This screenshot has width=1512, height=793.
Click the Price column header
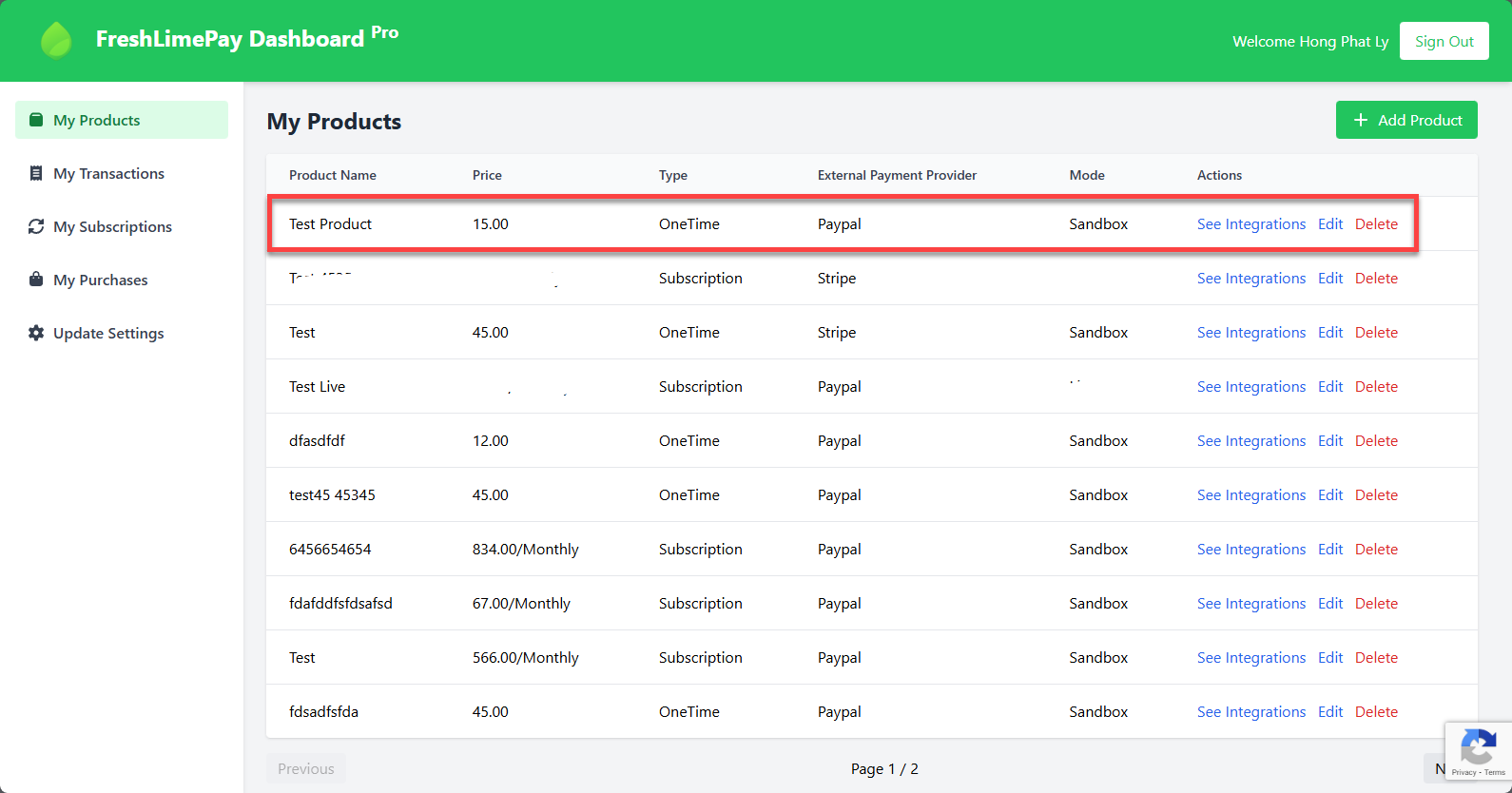coord(487,175)
